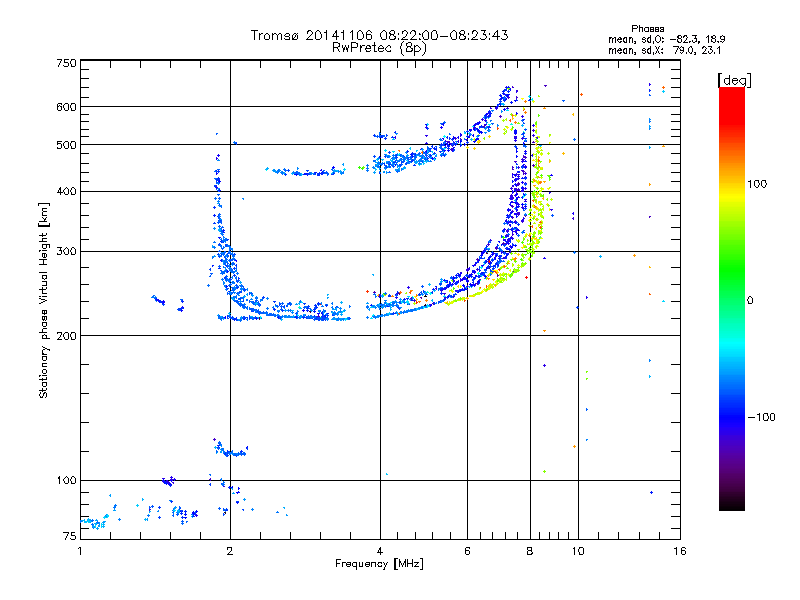Click x-axis tick label '4'

click(380, 551)
